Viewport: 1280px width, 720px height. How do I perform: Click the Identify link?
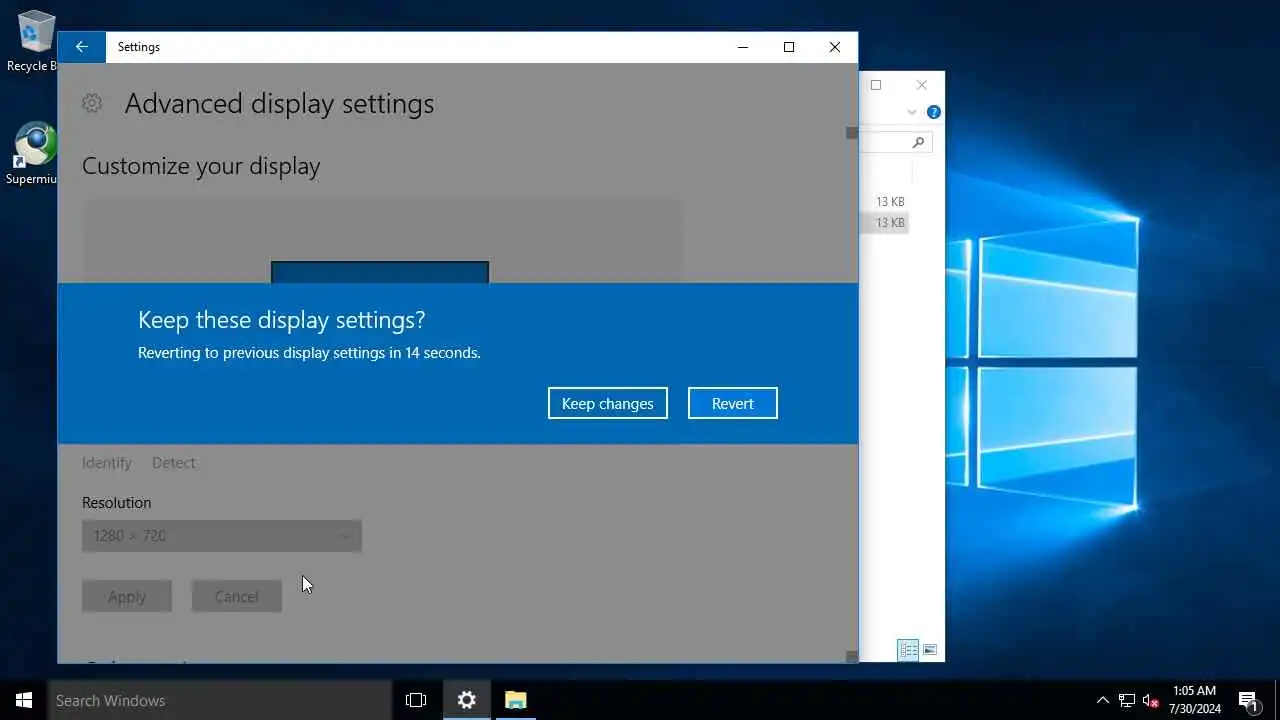pyautogui.click(x=107, y=462)
